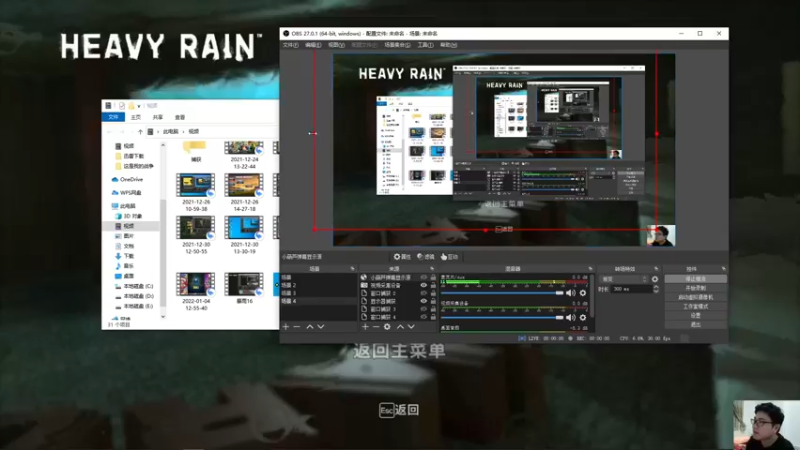Pop out the 场景 dock panel icon
800x450 pixels.
(352, 268)
